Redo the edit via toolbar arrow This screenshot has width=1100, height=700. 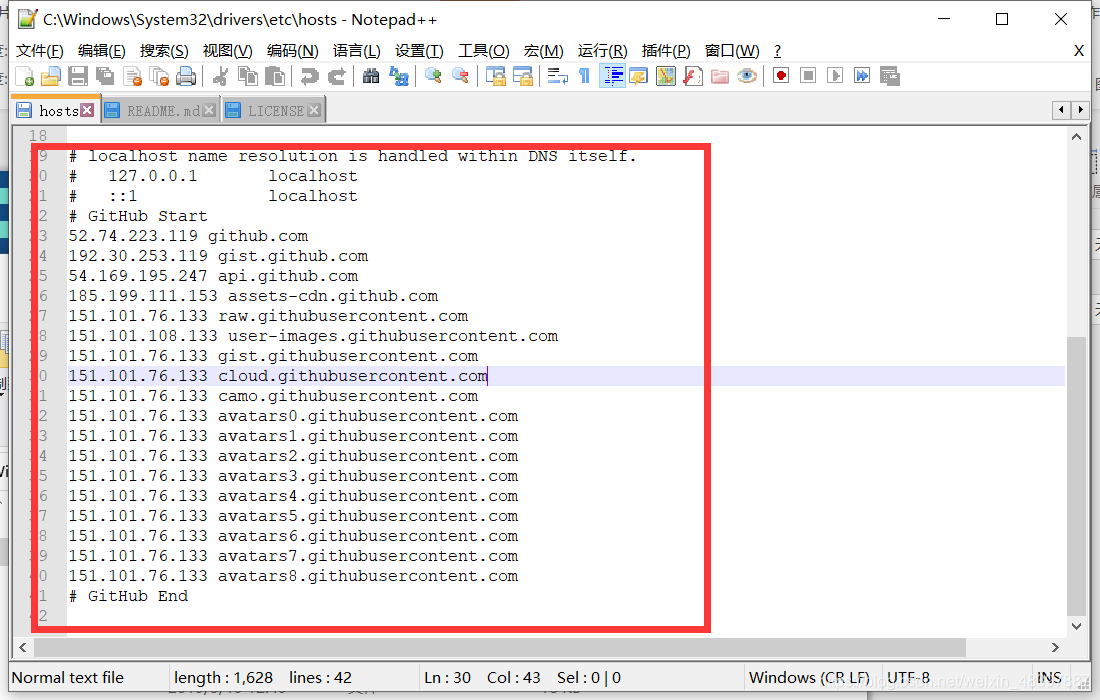[x=336, y=76]
